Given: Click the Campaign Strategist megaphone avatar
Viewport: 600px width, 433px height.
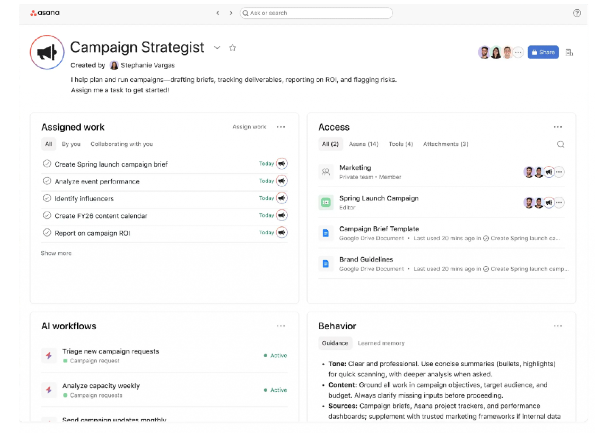Looking at the screenshot, I should [x=47, y=52].
